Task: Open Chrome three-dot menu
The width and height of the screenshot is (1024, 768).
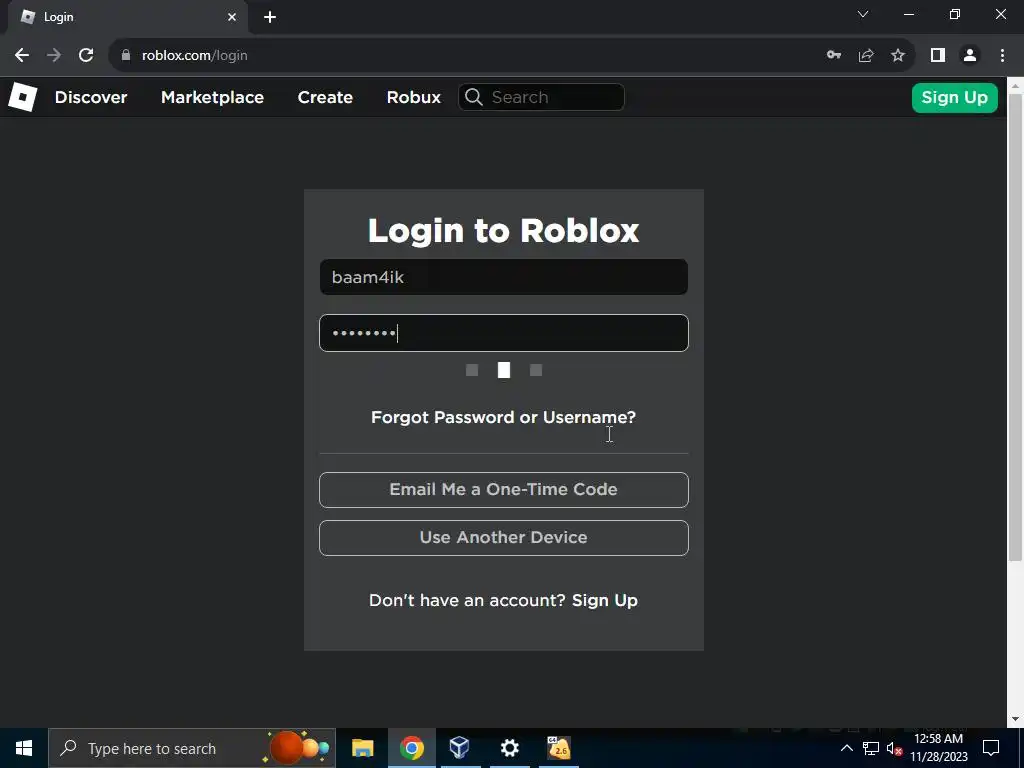Action: click(x=1002, y=56)
